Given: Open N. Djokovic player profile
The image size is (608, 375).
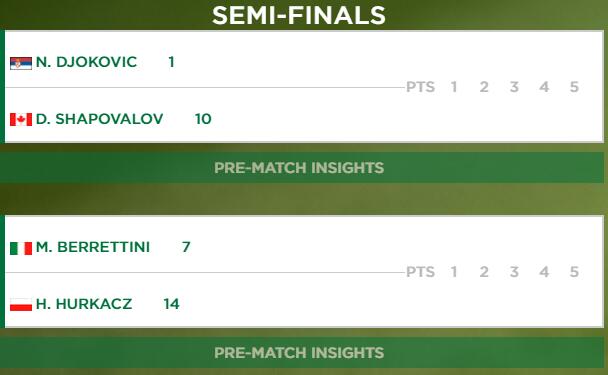Looking at the screenshot, I should tap(86, 62).
